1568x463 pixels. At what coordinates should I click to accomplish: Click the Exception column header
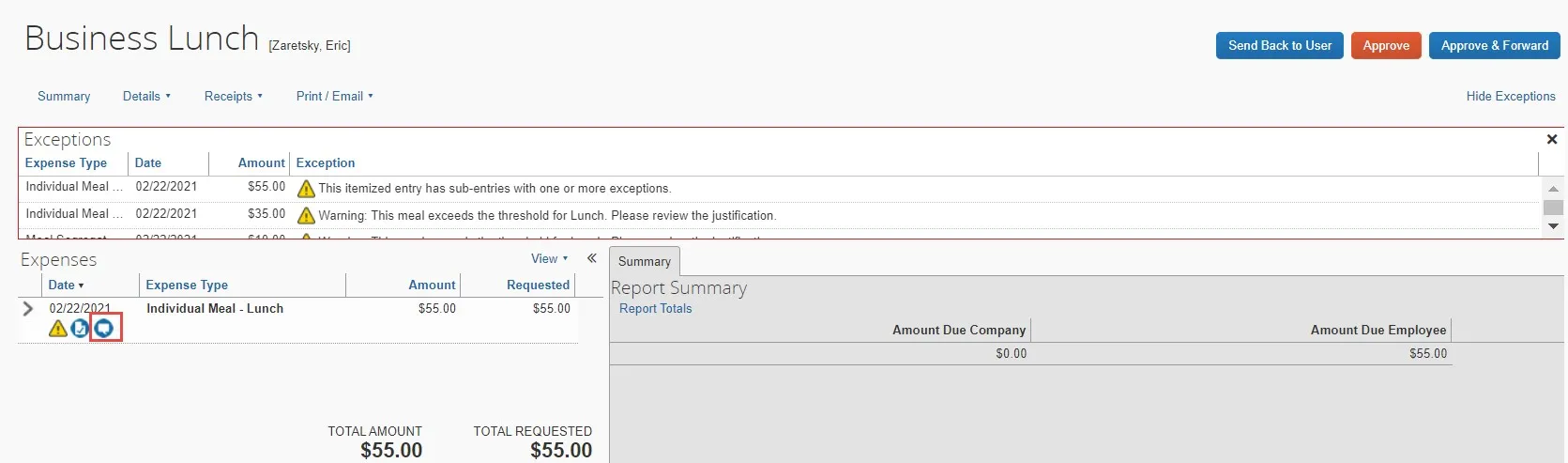[x=326, y=162]
